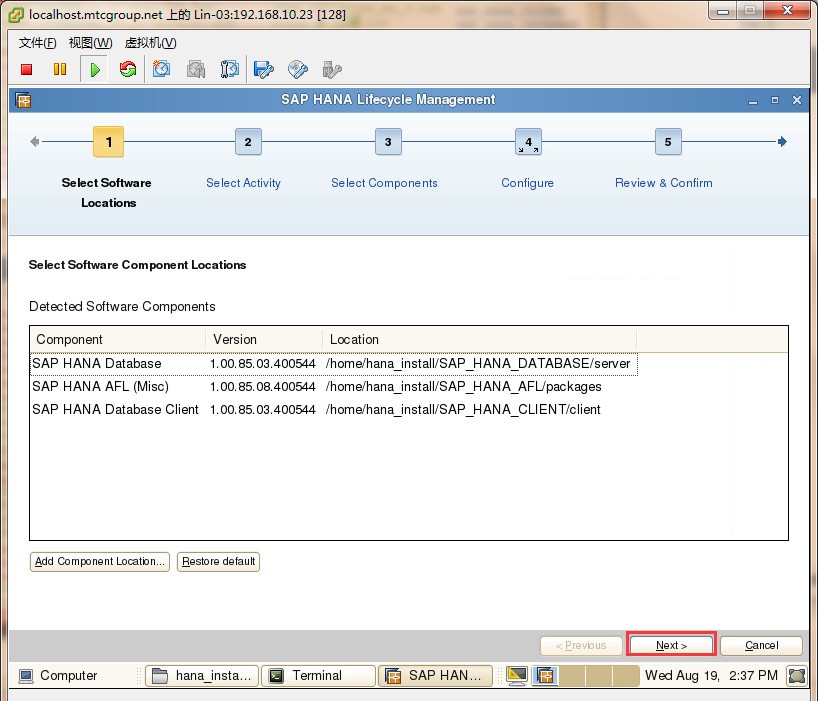Switch to Terminal in the taskbar
The width and height of the screenshot is (818, 701).
[317, 675]
